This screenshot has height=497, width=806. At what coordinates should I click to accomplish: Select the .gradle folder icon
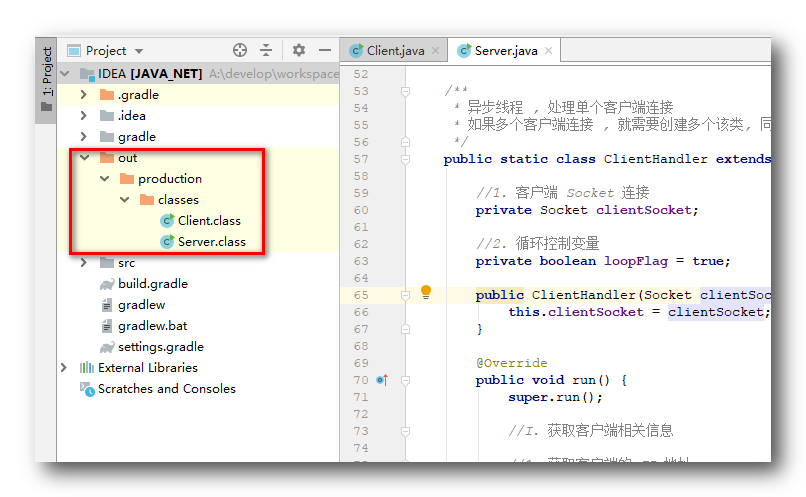[x=107, y=95]
